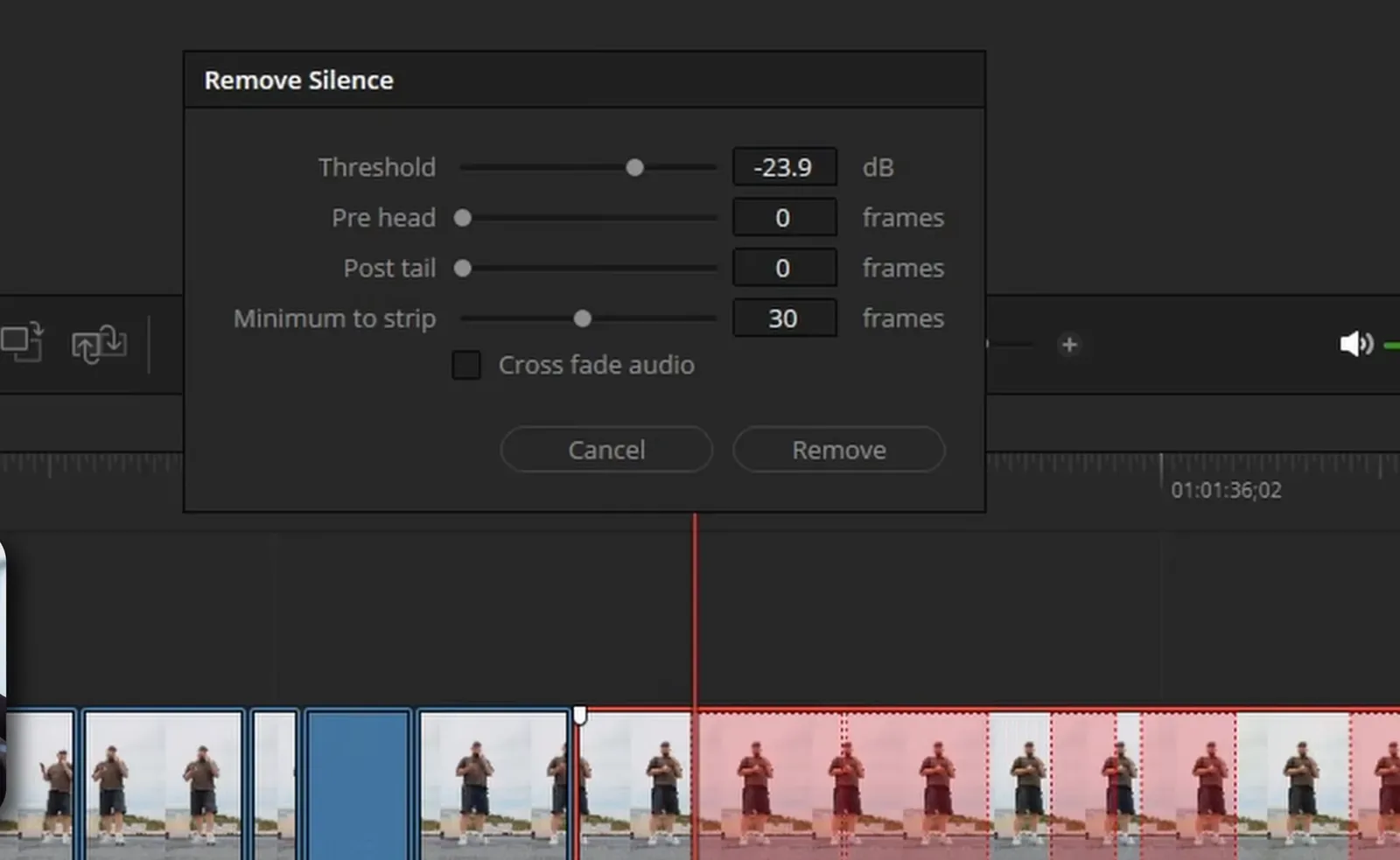Click the Threshold dB value field
Viewport: 1400px width, 860px height.
pyautogui.click(x=784, y=167)
